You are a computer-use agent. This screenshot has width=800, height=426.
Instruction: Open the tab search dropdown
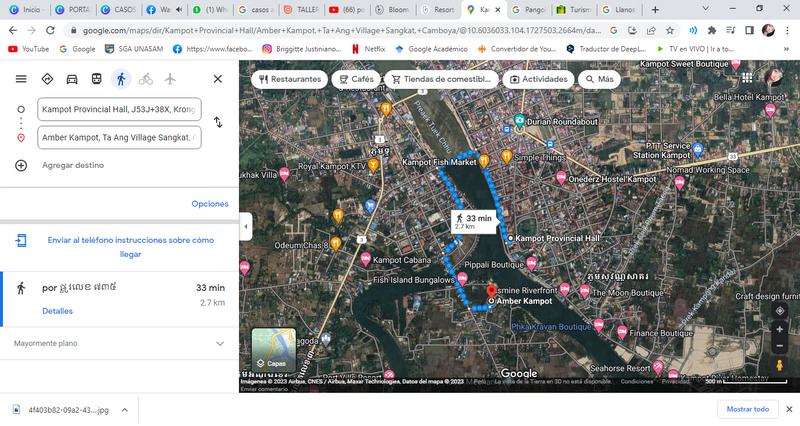point(706,9)
